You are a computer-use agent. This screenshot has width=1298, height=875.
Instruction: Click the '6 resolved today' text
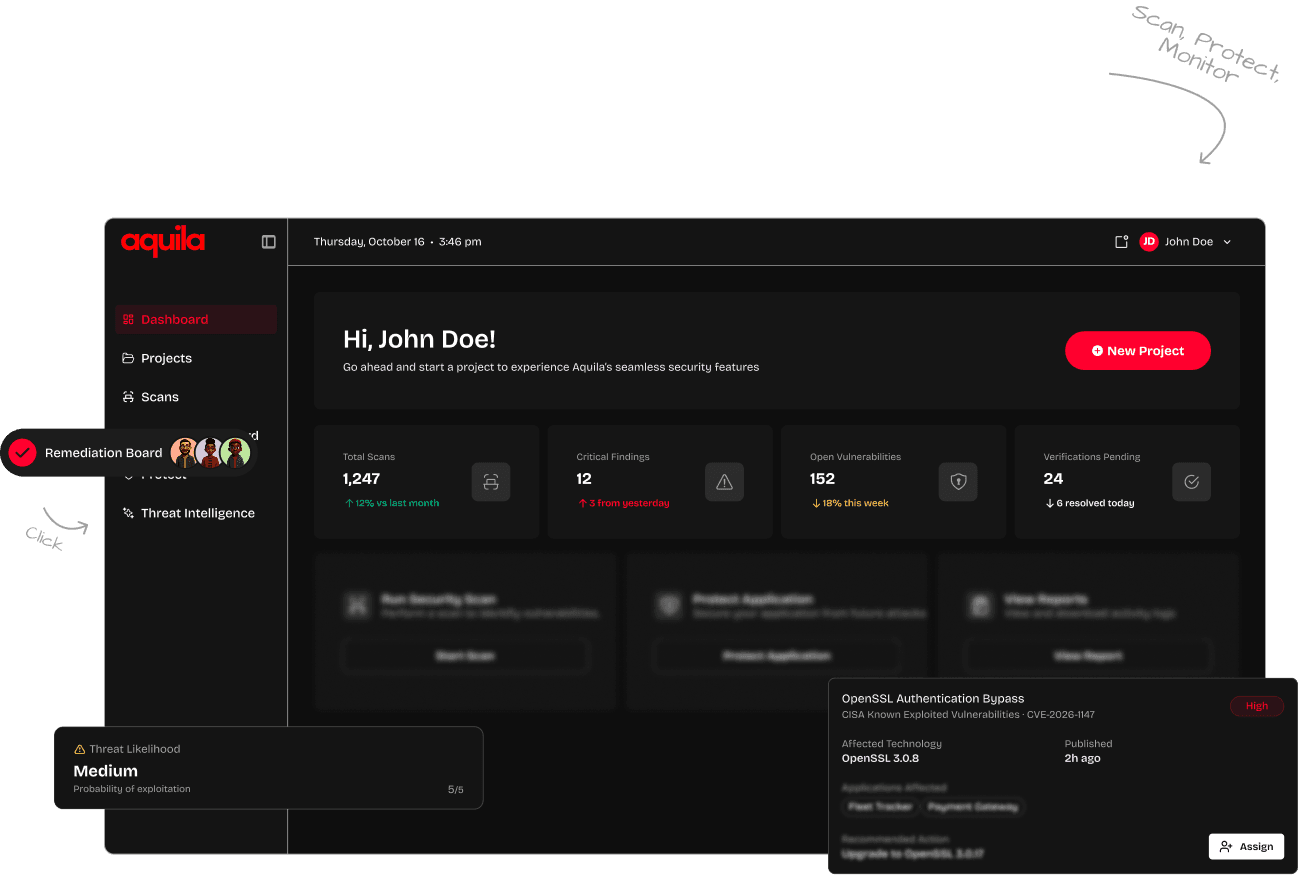click(x=1095, y=503)
